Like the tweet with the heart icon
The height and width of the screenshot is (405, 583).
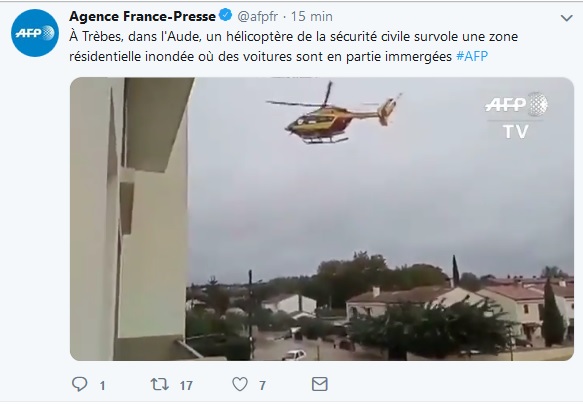coord(240,384)
